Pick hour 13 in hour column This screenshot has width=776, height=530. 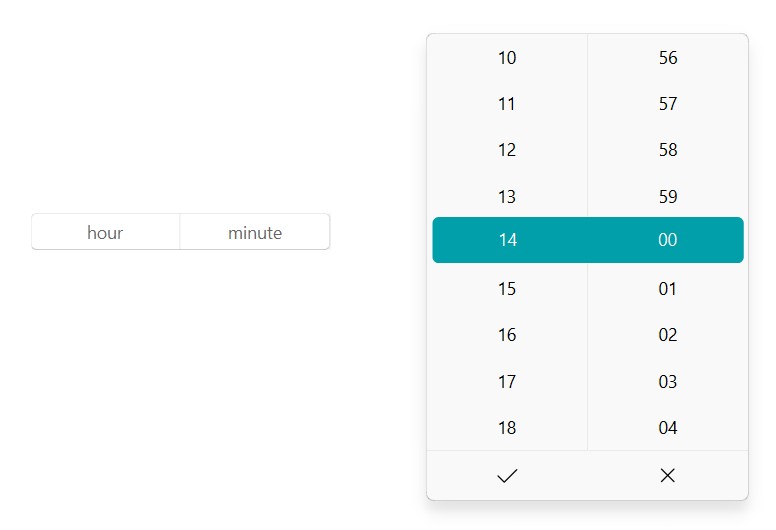tap(507, 196)
